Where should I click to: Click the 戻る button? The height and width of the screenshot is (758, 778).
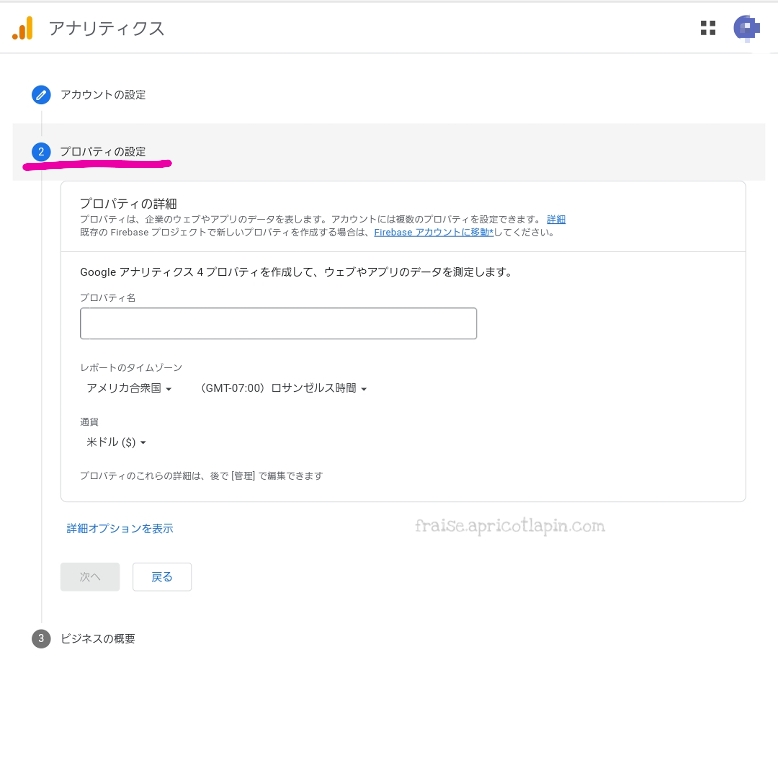[x=162, y=576]
